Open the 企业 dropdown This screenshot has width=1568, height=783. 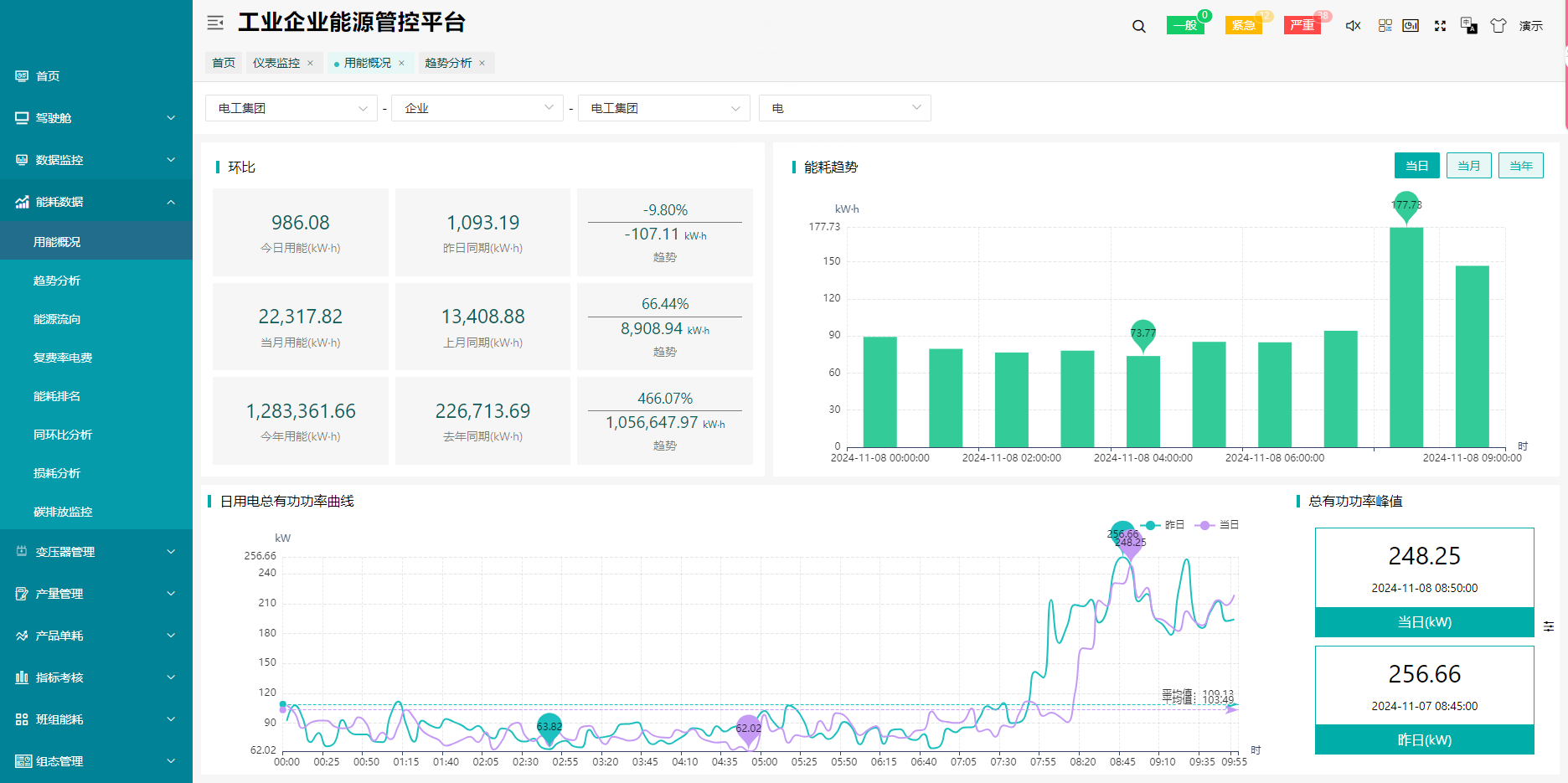click(x=477, y=108)
